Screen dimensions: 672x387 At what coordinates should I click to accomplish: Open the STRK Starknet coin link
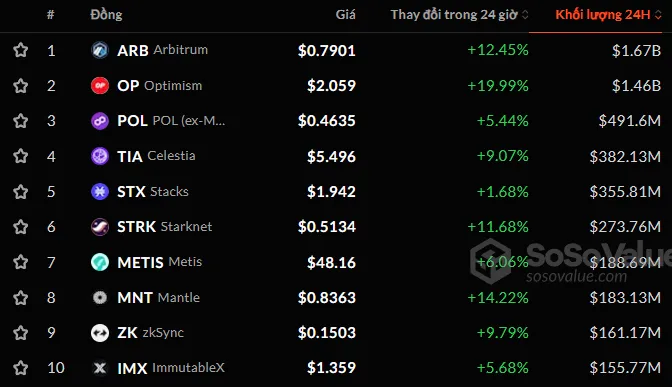coord(165,227)
